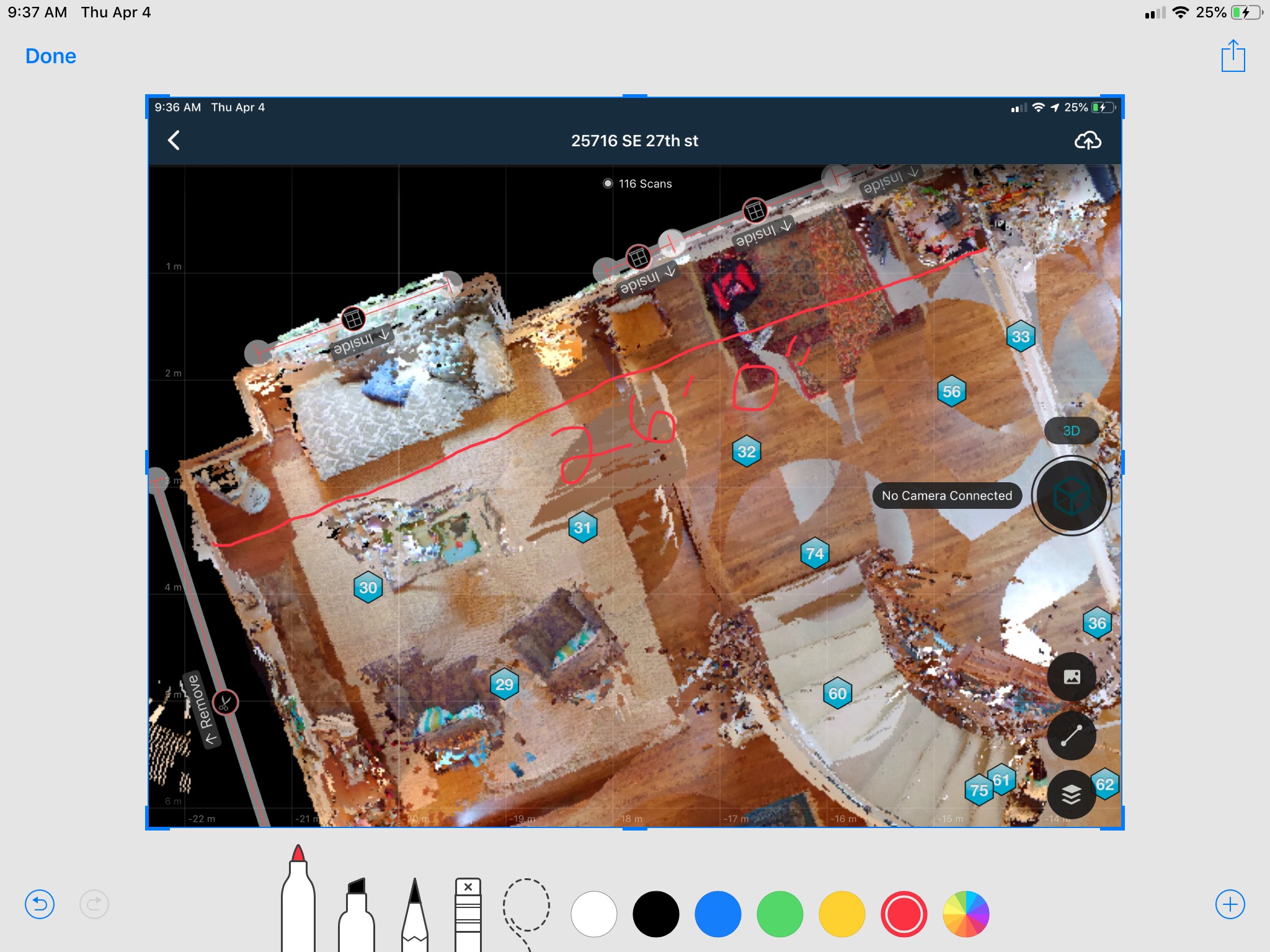Open the plus add-annotation menu
The image size is (1270, 952).
pos(1230,904)
